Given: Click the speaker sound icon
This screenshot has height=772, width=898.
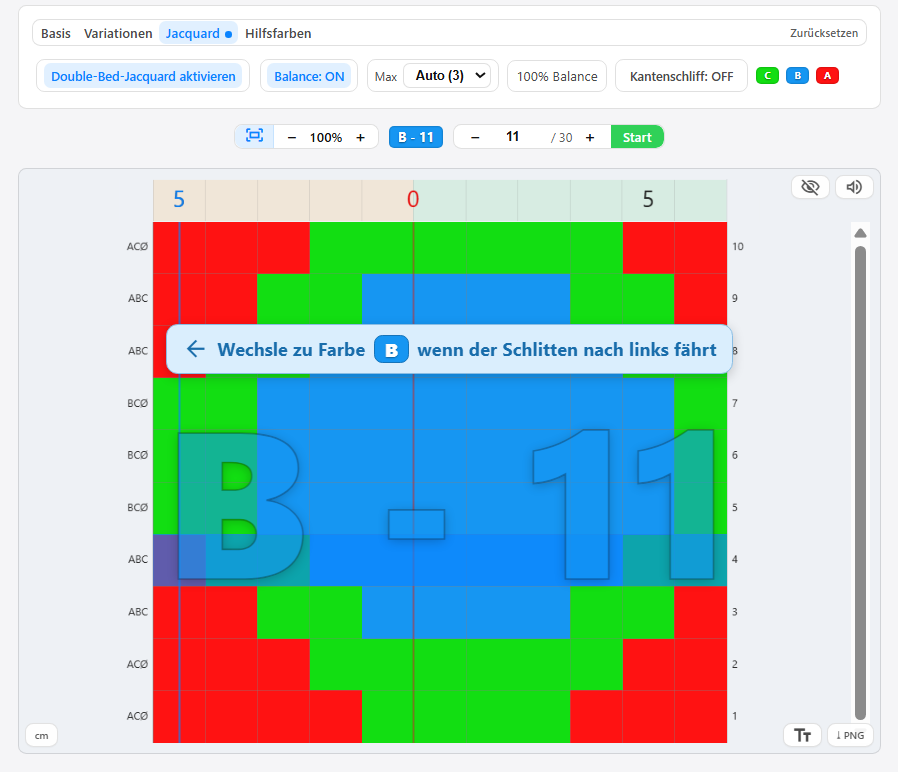Looking at the screenshot, I should pos(853,187).
